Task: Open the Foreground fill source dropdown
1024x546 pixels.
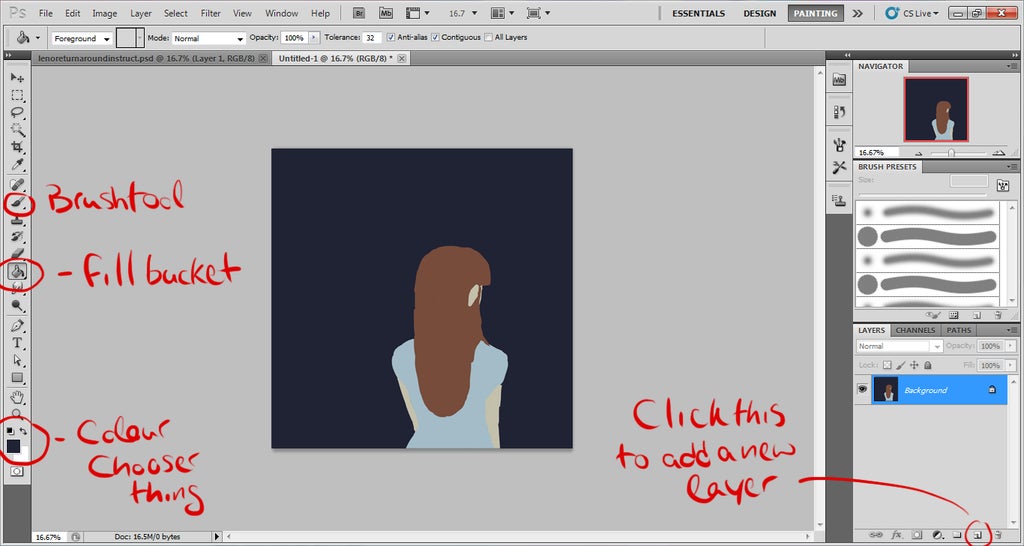Action: [x=80, y=38]
